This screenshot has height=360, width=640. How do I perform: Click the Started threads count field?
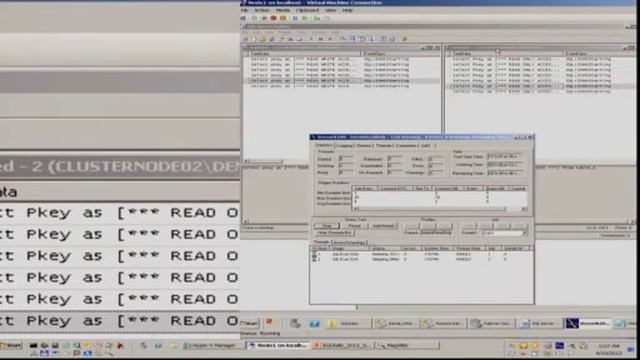[x=346, y=159]
